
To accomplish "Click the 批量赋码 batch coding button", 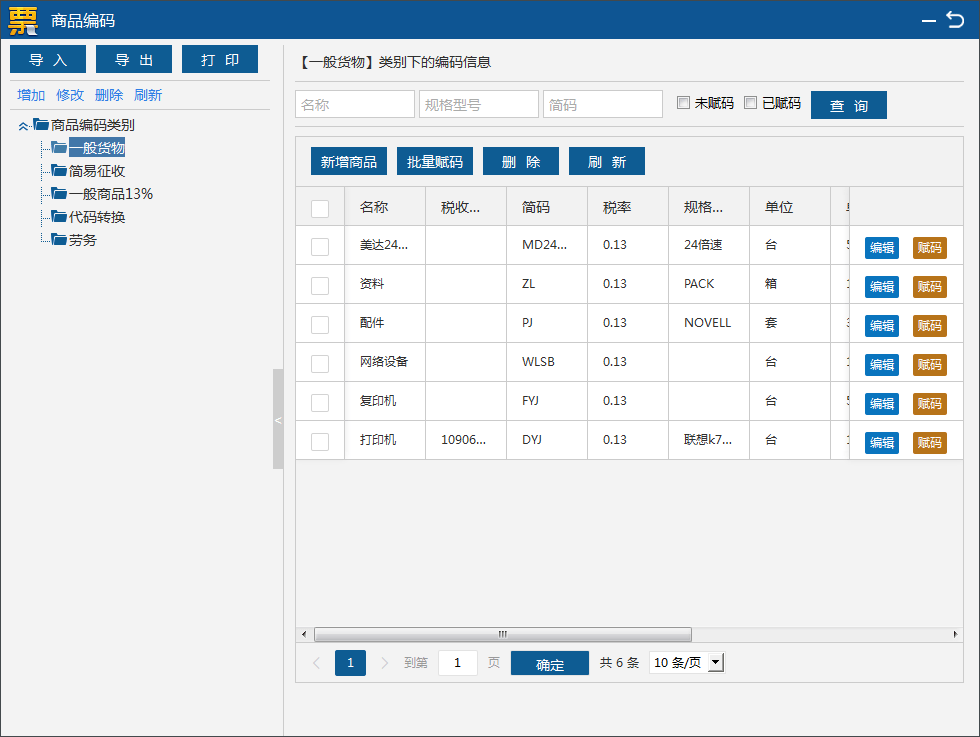I will pyautogui.click(x=434, y=161).
